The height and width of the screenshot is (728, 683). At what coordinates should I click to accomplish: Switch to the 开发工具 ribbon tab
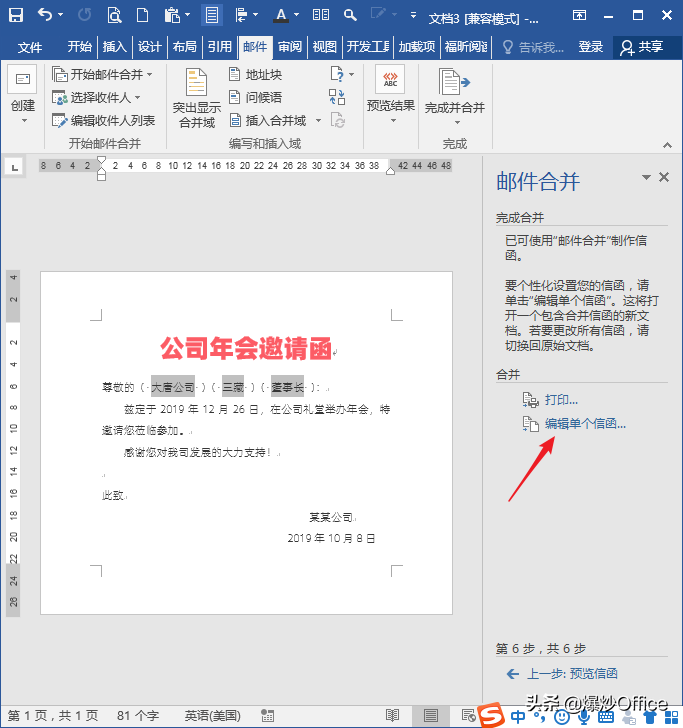(368, 47)
